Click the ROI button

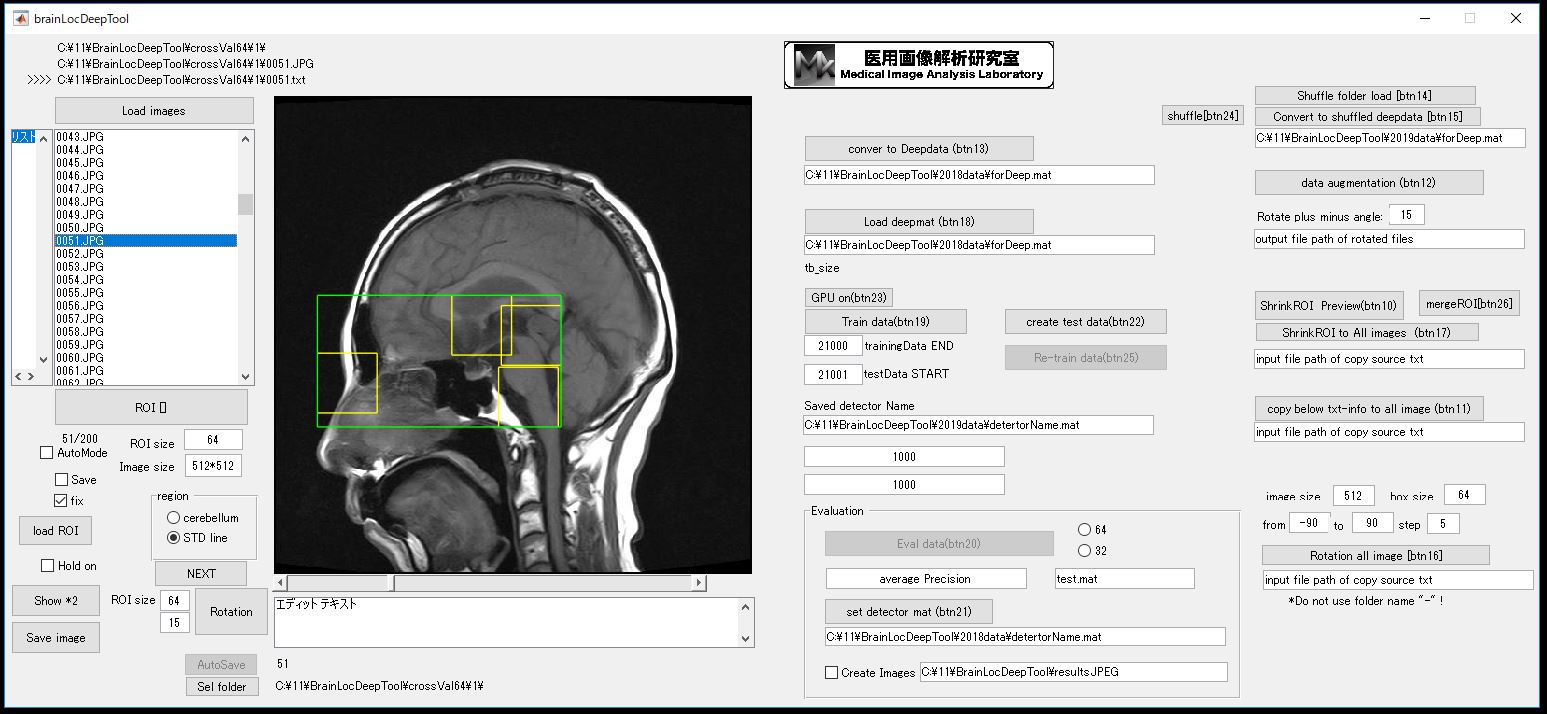click(x=151, y=408)
